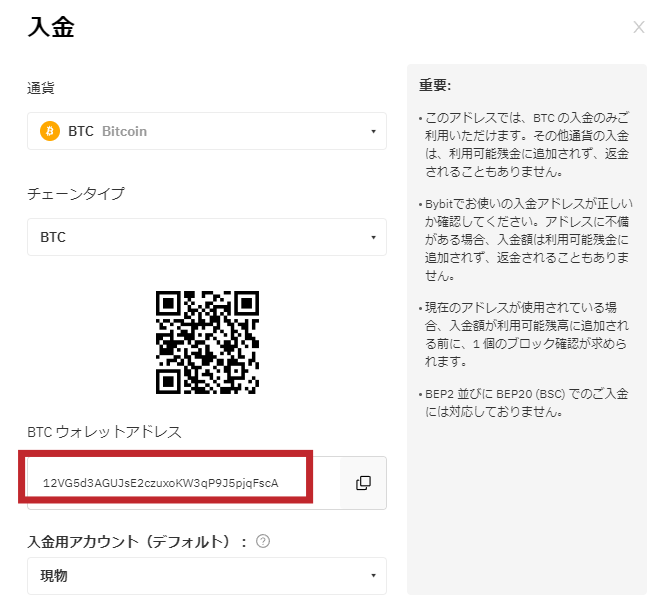Click the BEP2 並びに BEP20 (BSC) note
The width and height of the screenshot is (670, 611).
point(525,402)
